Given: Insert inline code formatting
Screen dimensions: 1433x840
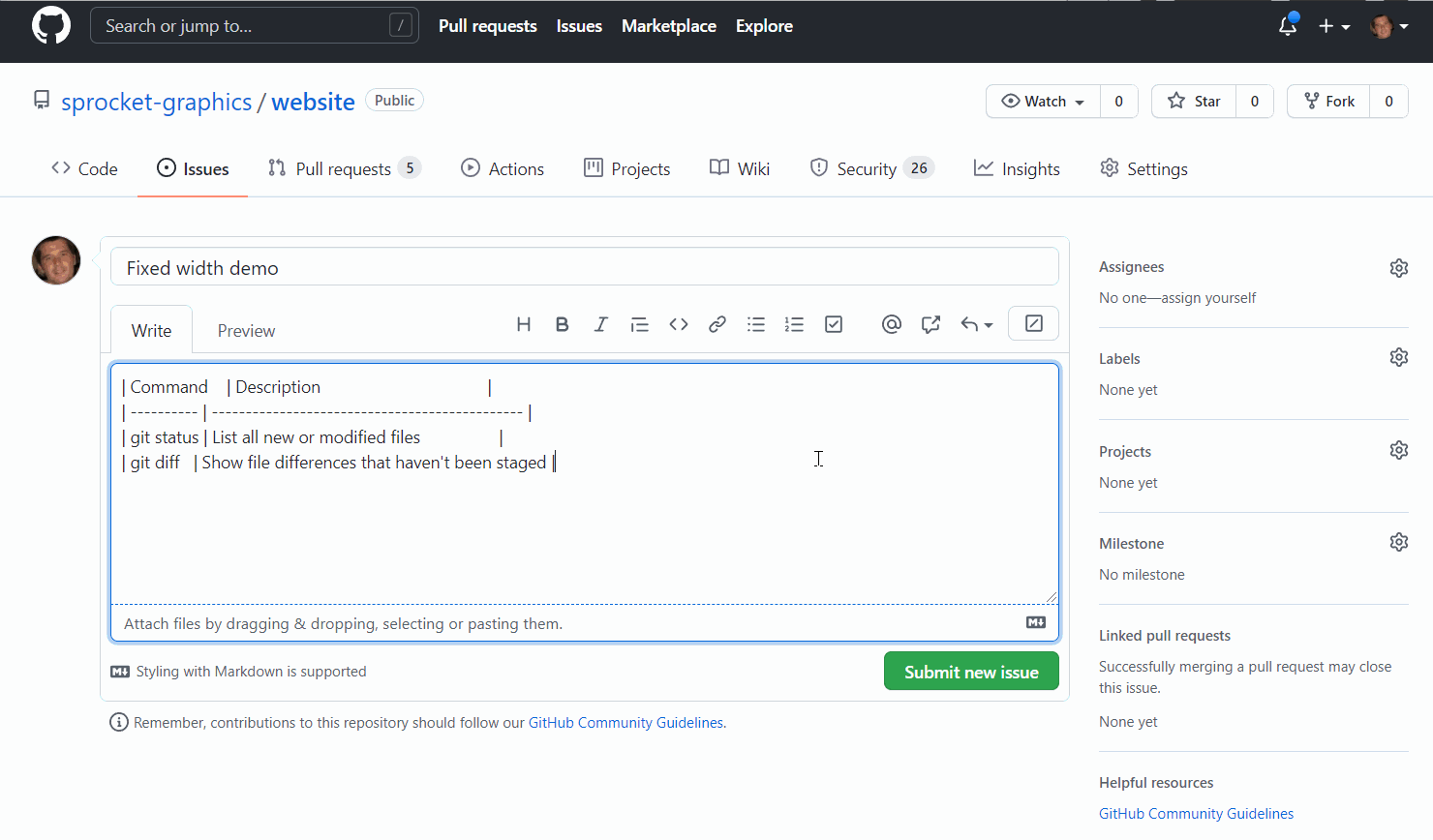Looking at the screenshot, I should coord(679,323).
